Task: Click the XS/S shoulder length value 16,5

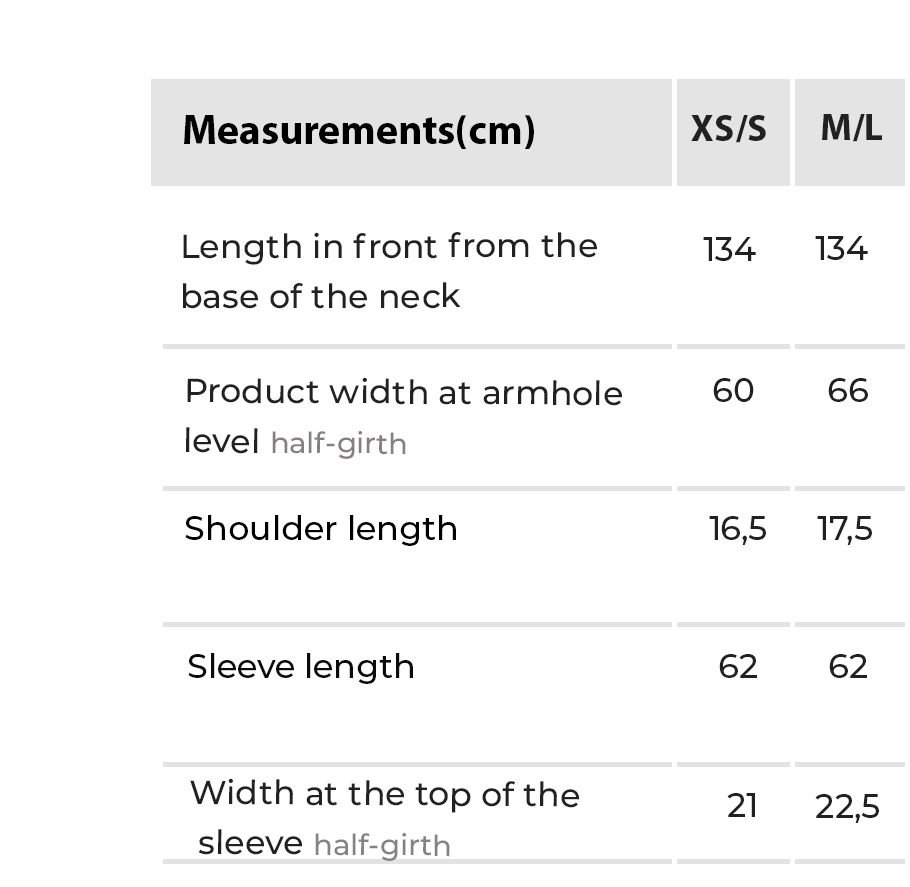Action: (x=738, y=529)
